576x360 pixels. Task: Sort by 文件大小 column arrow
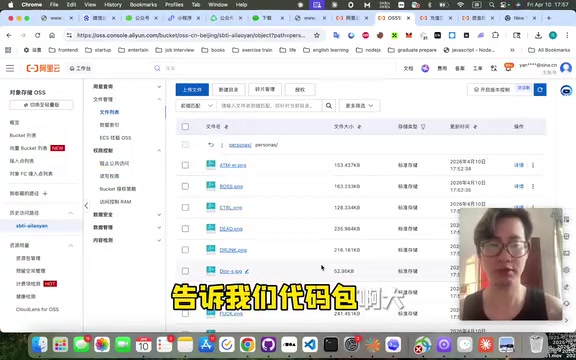pos(359,127)
